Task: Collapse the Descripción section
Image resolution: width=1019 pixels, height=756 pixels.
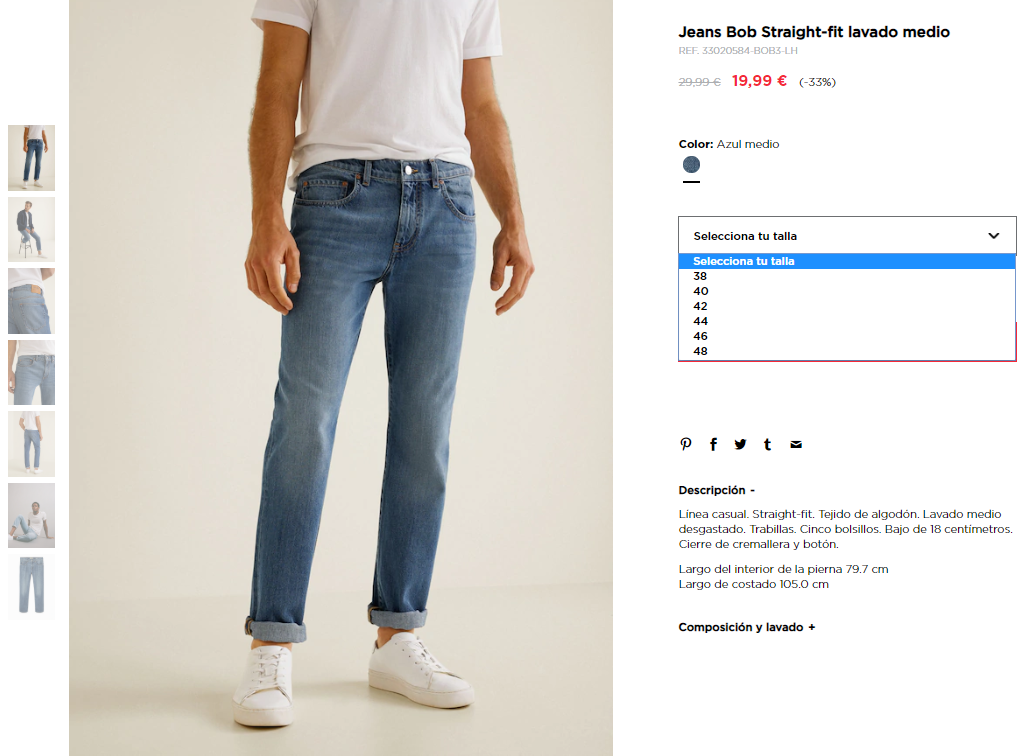Action: click(716, 490)
